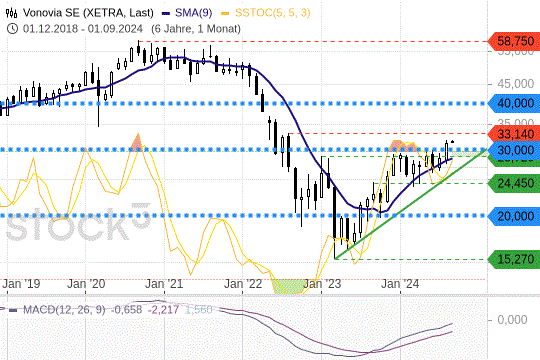Click the MACD(12, 26, 9) indicator label
The image size is (540, 360).
click(x=64, y=310)
